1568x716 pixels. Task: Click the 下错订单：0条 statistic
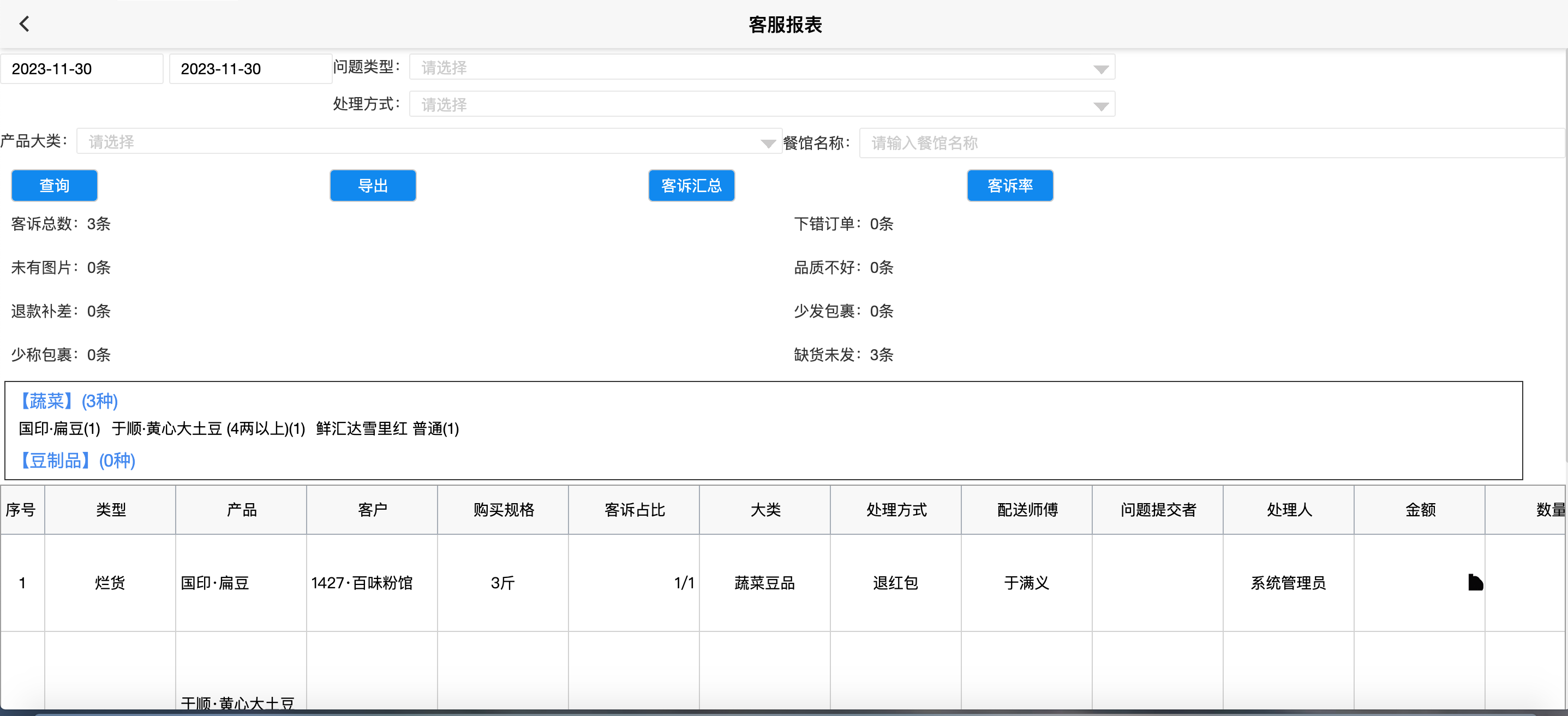tap(843, 224)
